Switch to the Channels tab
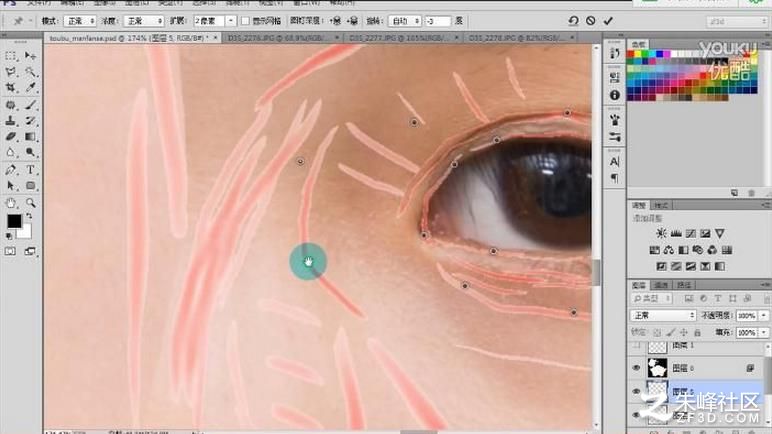Image resolution: width=772 pixels, height=434 pixels. (661, 285)
